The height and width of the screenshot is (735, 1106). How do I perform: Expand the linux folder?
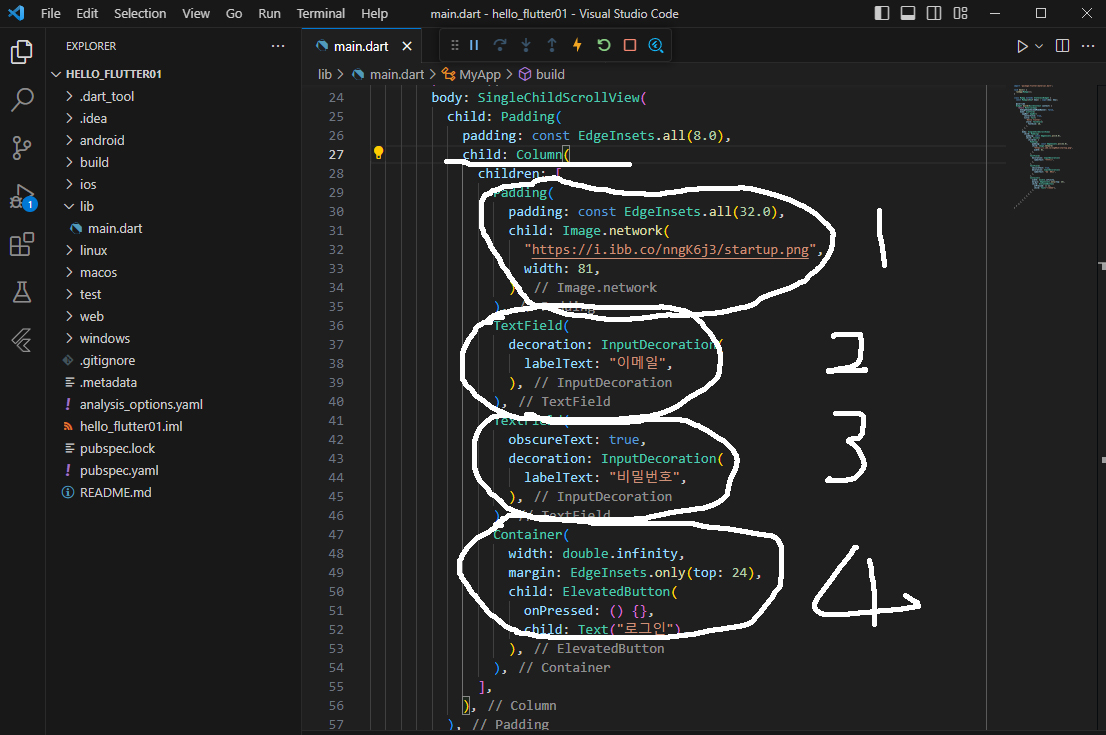coord(174,250)
